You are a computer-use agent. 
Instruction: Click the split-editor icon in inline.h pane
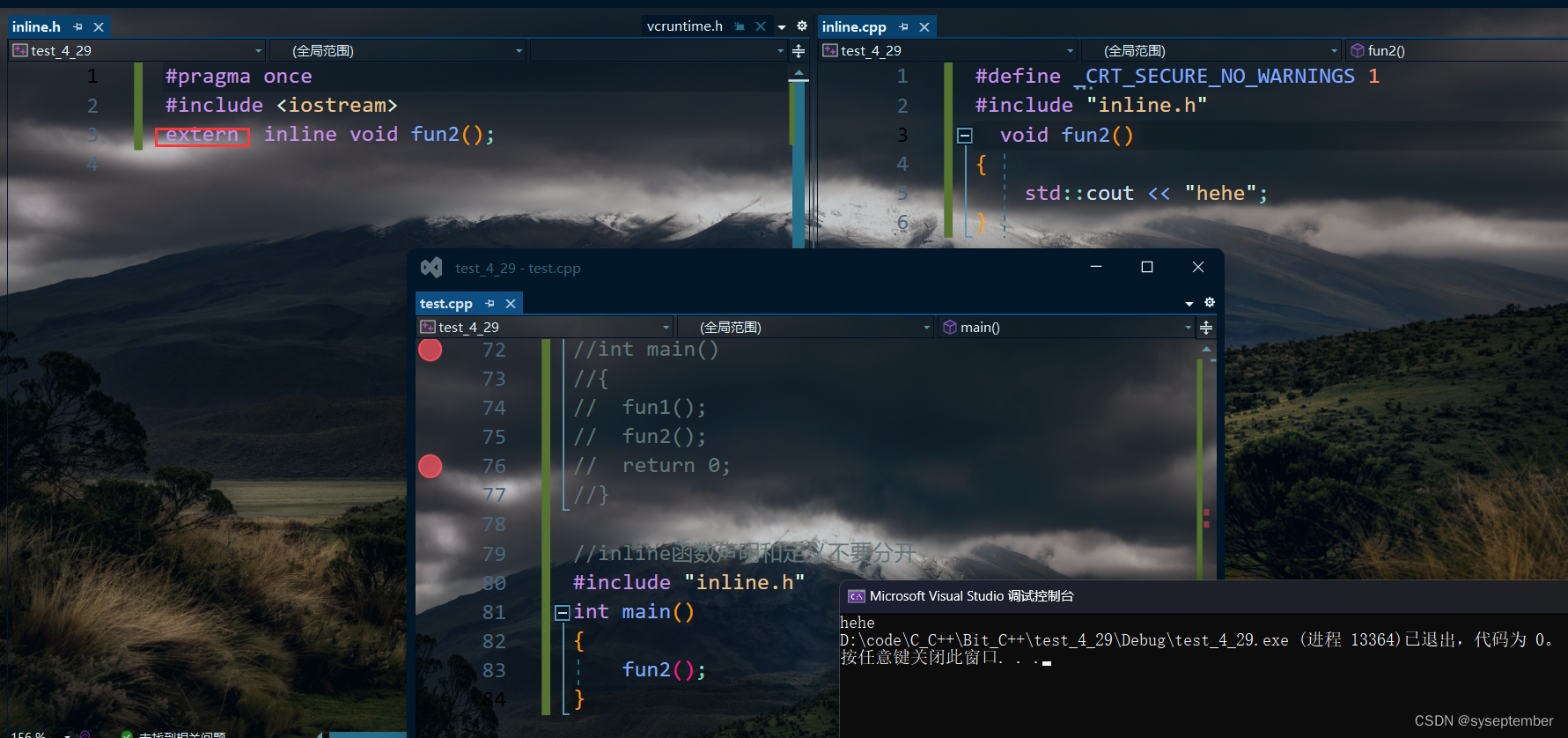[799, 51]
